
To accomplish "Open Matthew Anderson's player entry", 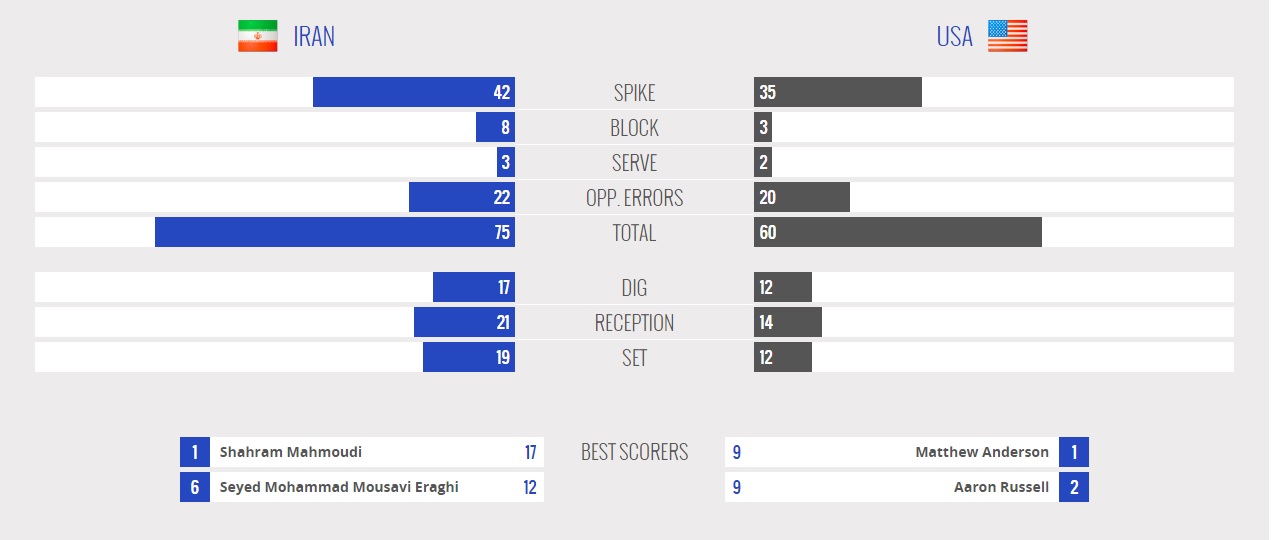I will [982, 452].
